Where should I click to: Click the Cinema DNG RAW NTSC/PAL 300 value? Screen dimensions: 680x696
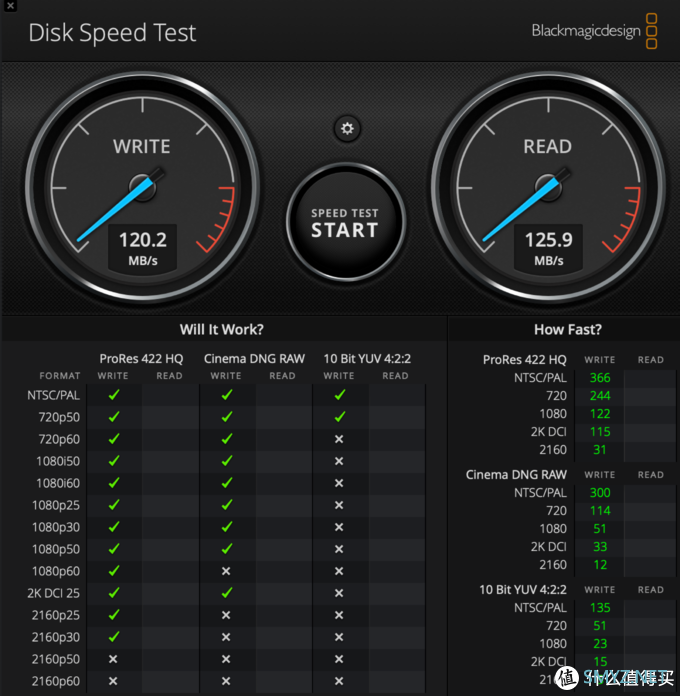click(x=600, y=493)
